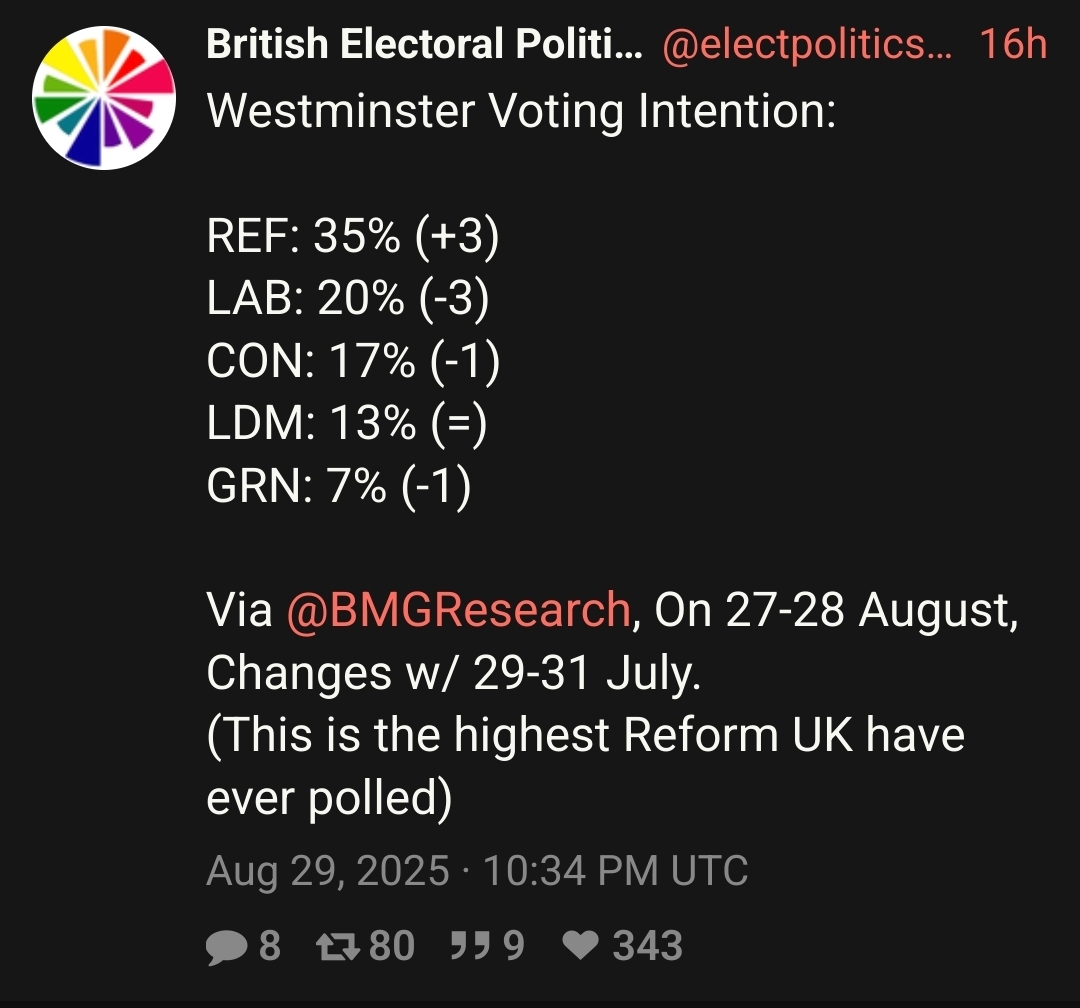Screen dimensions: 1080x1008
Task: Click the British Electoral Politics display name
Action: pyautogui.click(x=424, y=43)
